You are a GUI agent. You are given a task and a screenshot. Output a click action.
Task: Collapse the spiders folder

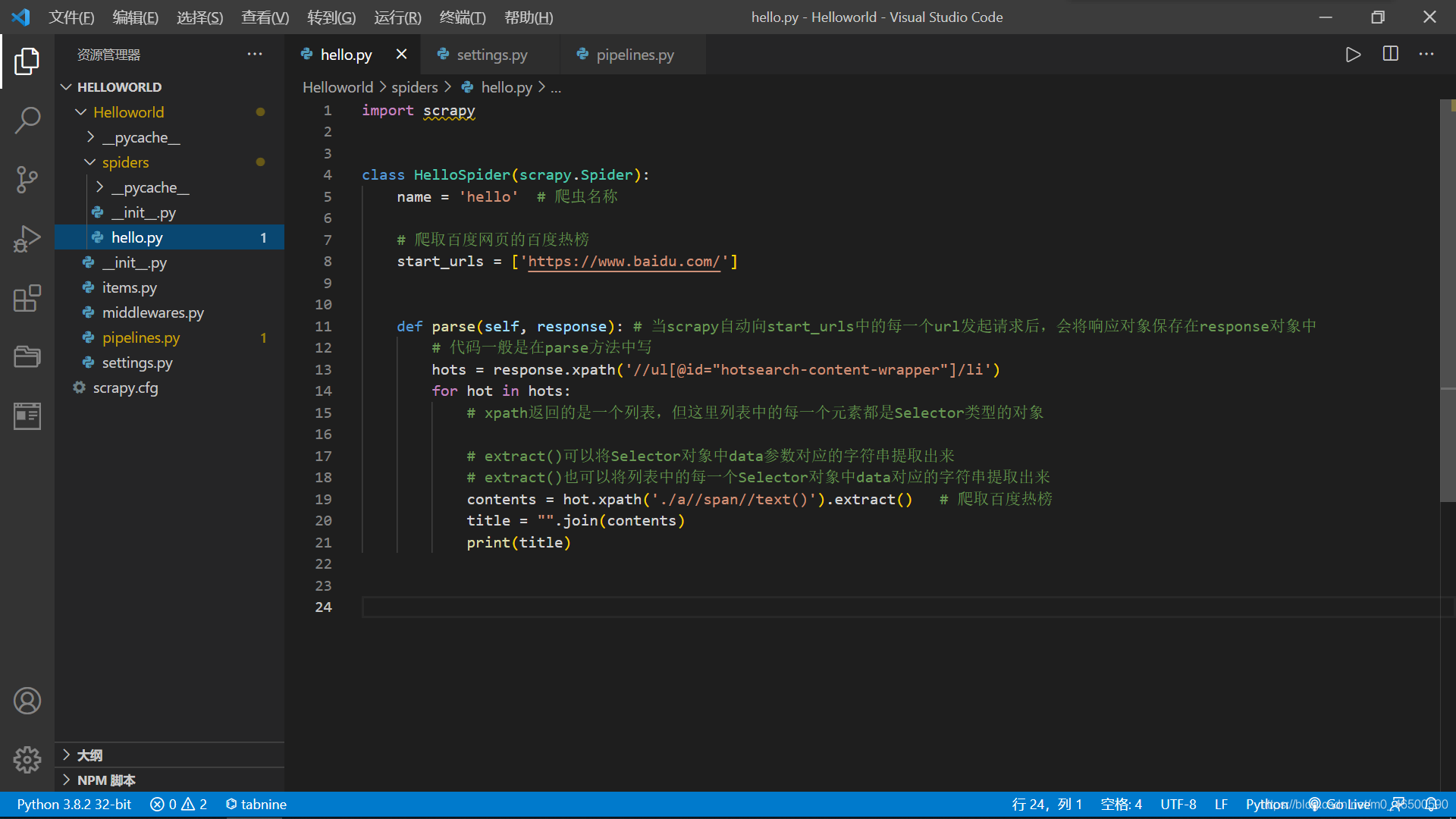[125, 162]
